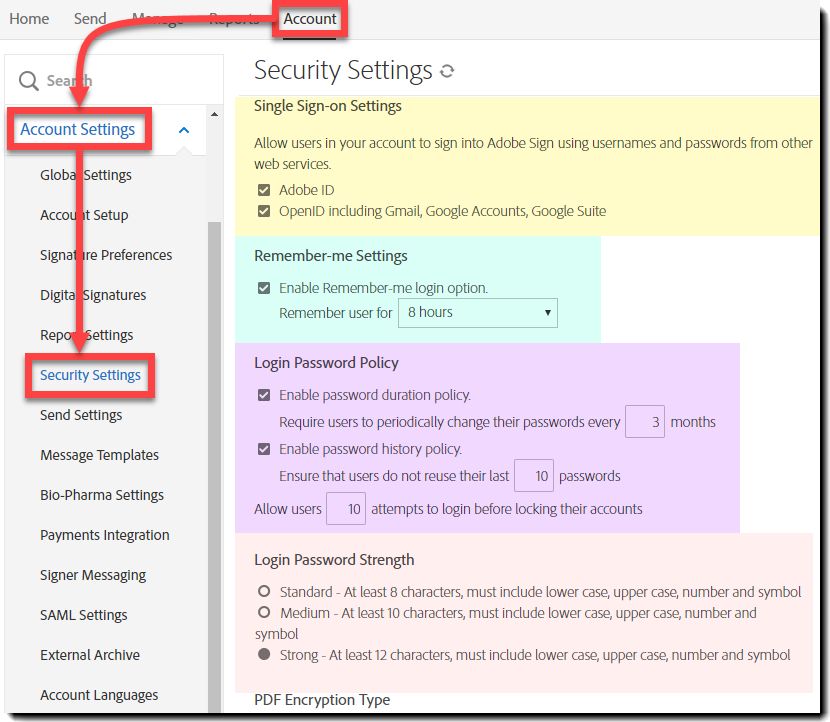The width and height of the screenshot is (830, 722).
Task: Collapse the Account Settings section chevron
Action: pos(184,130)
